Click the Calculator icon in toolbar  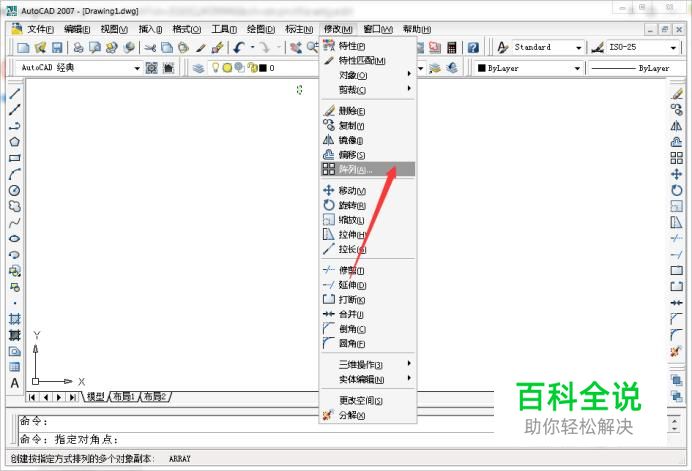(x=451, y=47)
